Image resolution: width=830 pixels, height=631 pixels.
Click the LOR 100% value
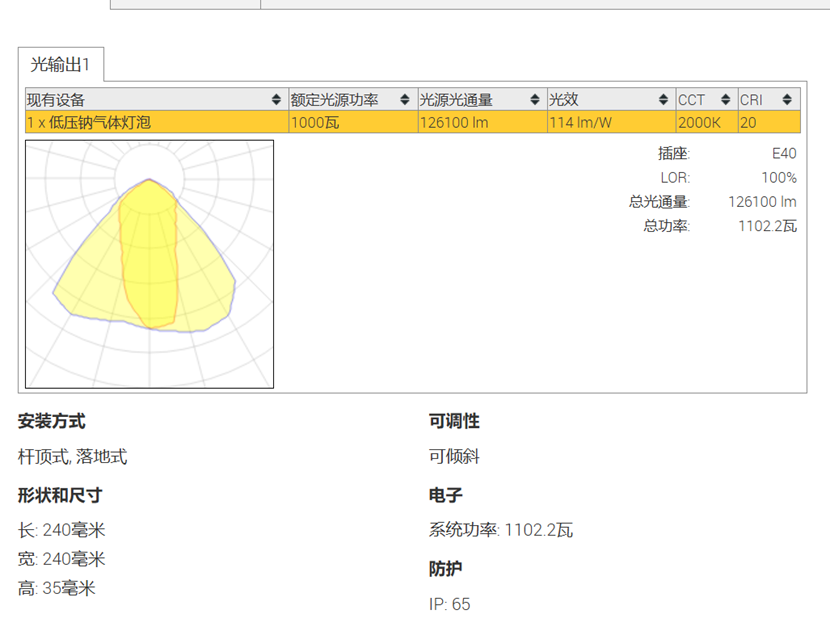[779, 177]
